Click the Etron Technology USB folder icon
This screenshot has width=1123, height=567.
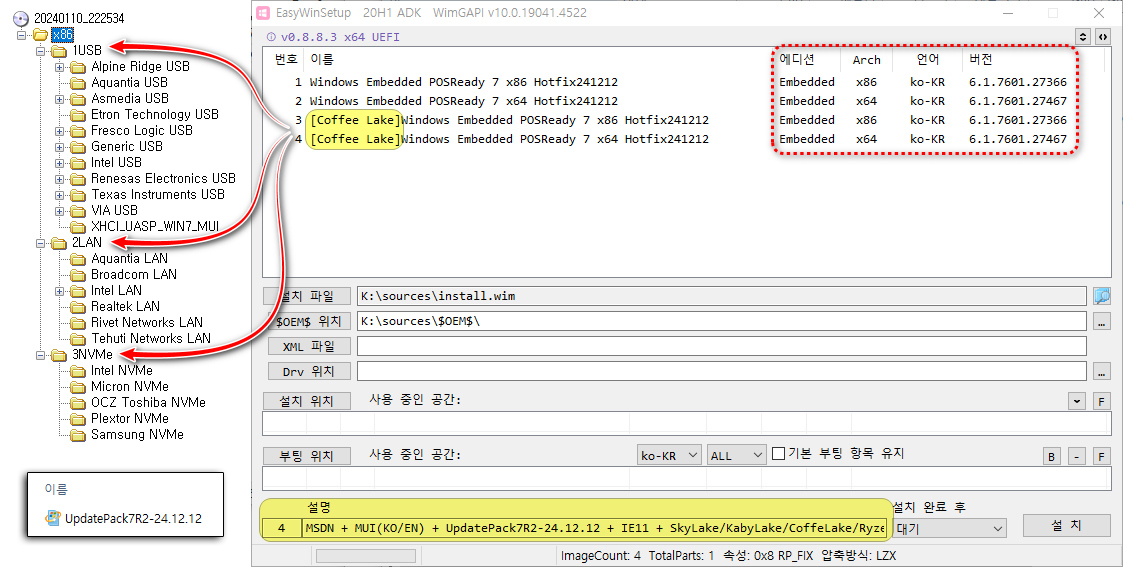pyautogui.click(x=78, y=115)
